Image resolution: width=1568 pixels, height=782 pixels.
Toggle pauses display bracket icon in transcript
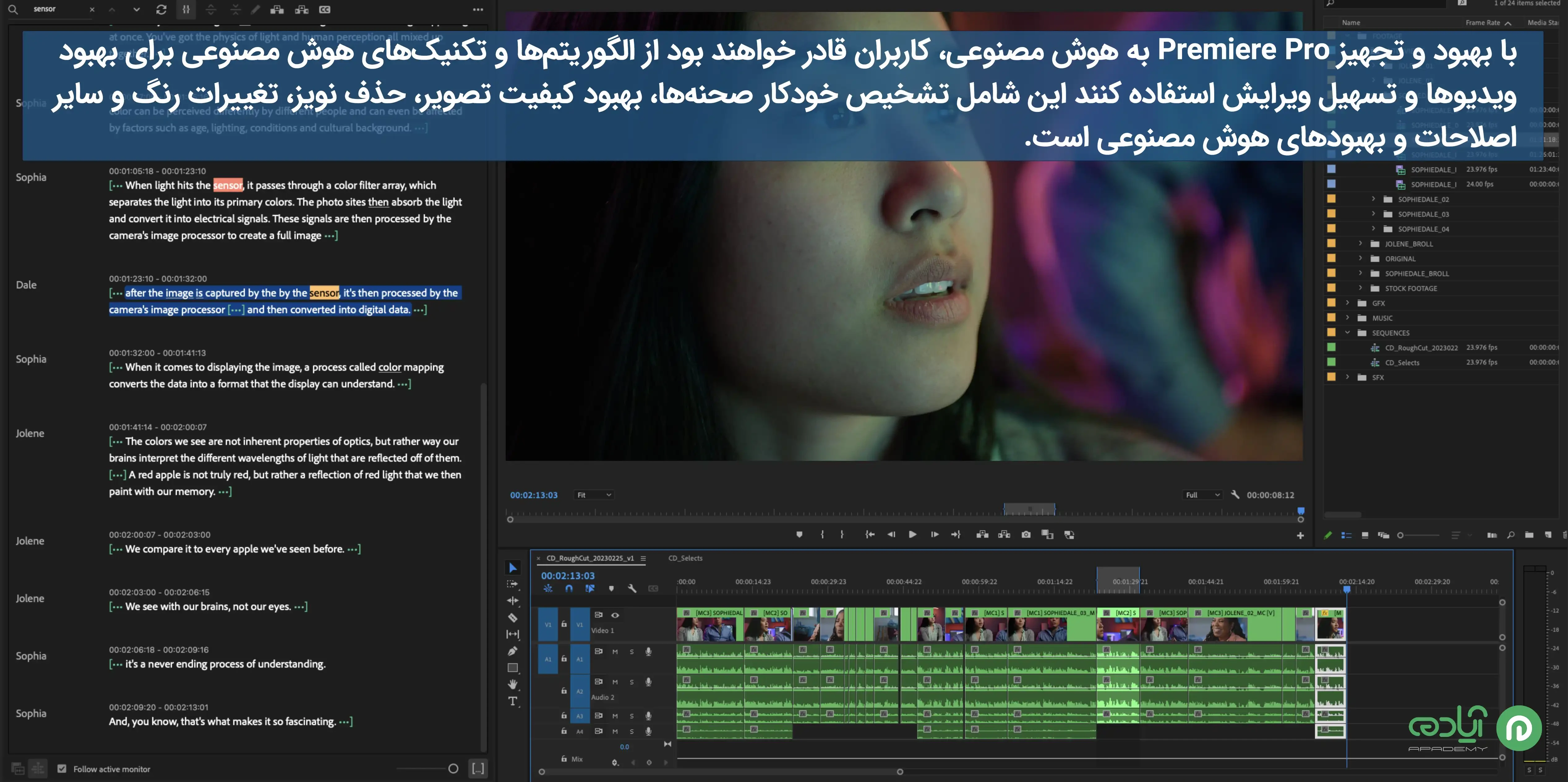(186, 9)
